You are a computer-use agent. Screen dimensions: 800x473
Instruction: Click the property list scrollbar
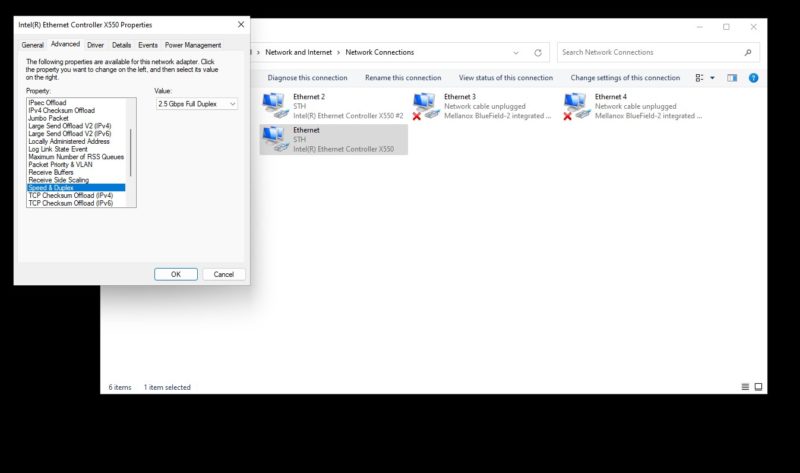click(x=131, y=152)
